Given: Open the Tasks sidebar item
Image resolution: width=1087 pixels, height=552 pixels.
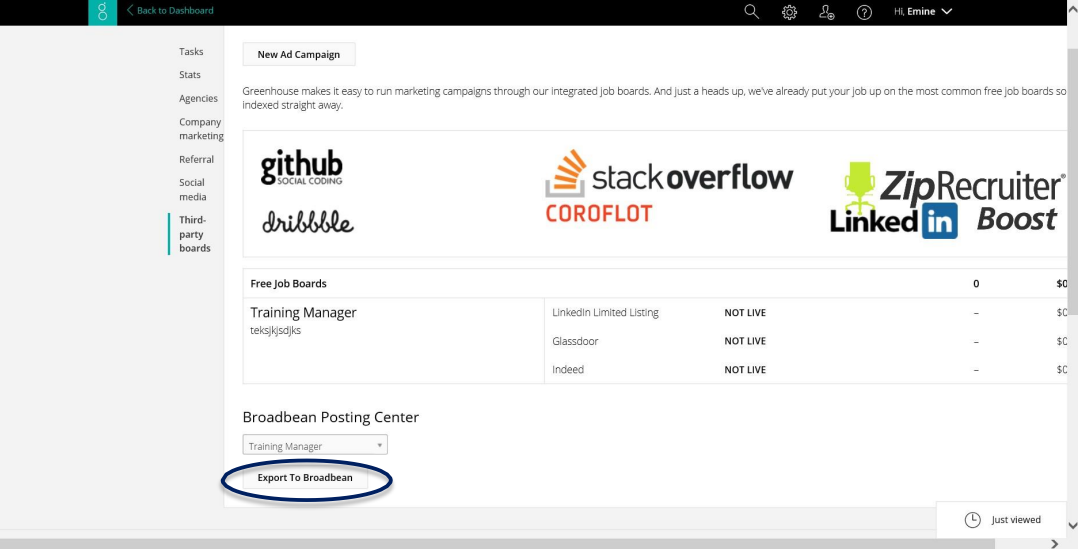Looking at the screenshot, I should [191, 51].
